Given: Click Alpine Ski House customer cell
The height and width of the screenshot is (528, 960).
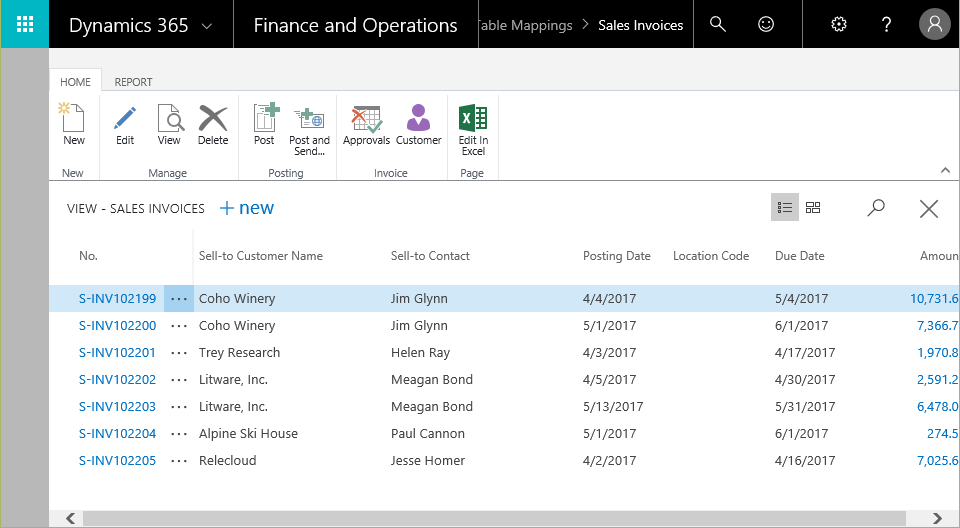Looking at the screenshot, I should 248,434.
